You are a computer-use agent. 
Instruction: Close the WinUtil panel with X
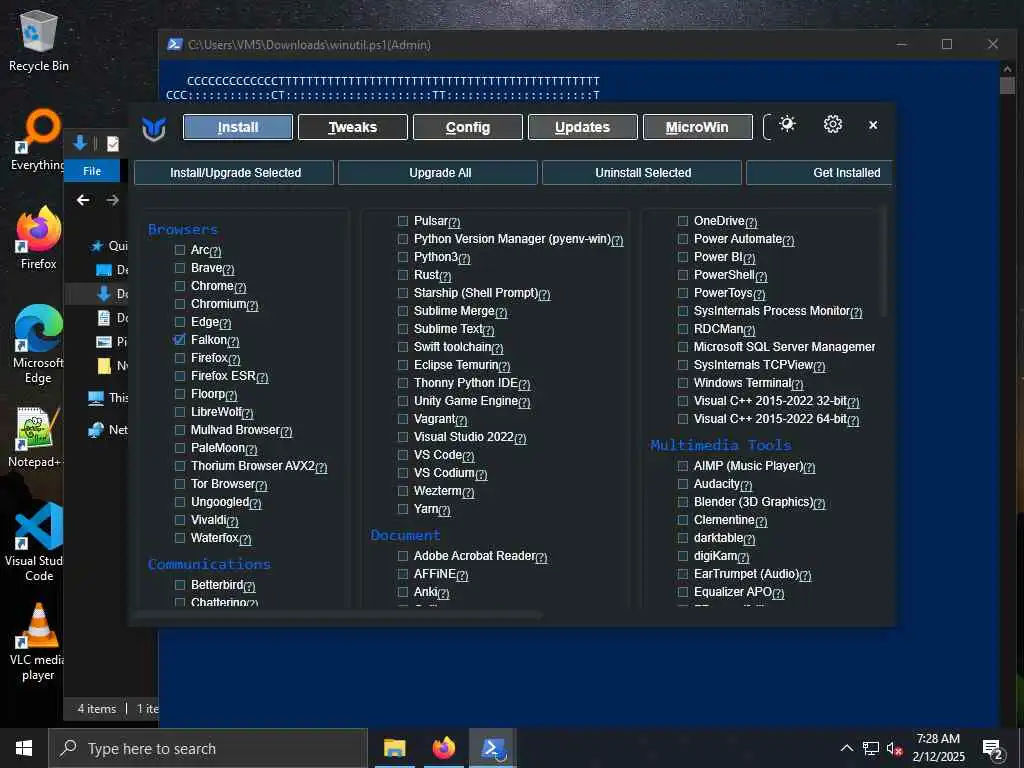pyautogui.click(x=873, y=125)
